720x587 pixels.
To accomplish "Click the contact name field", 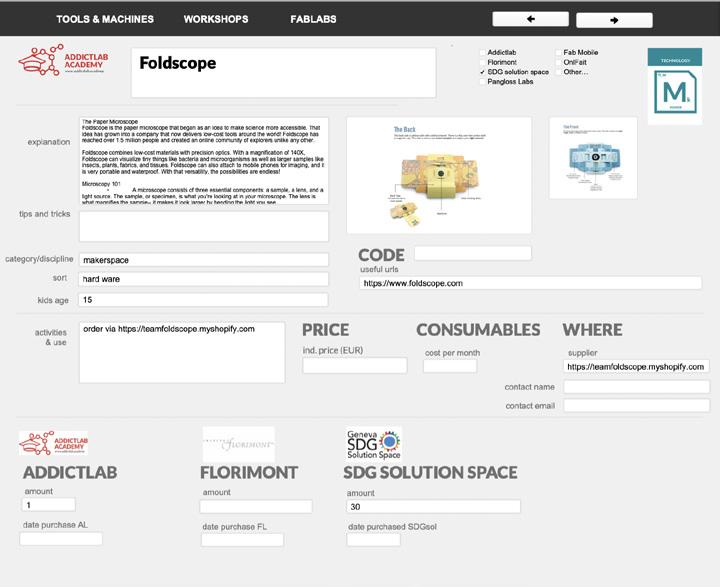I will point(636,387).
